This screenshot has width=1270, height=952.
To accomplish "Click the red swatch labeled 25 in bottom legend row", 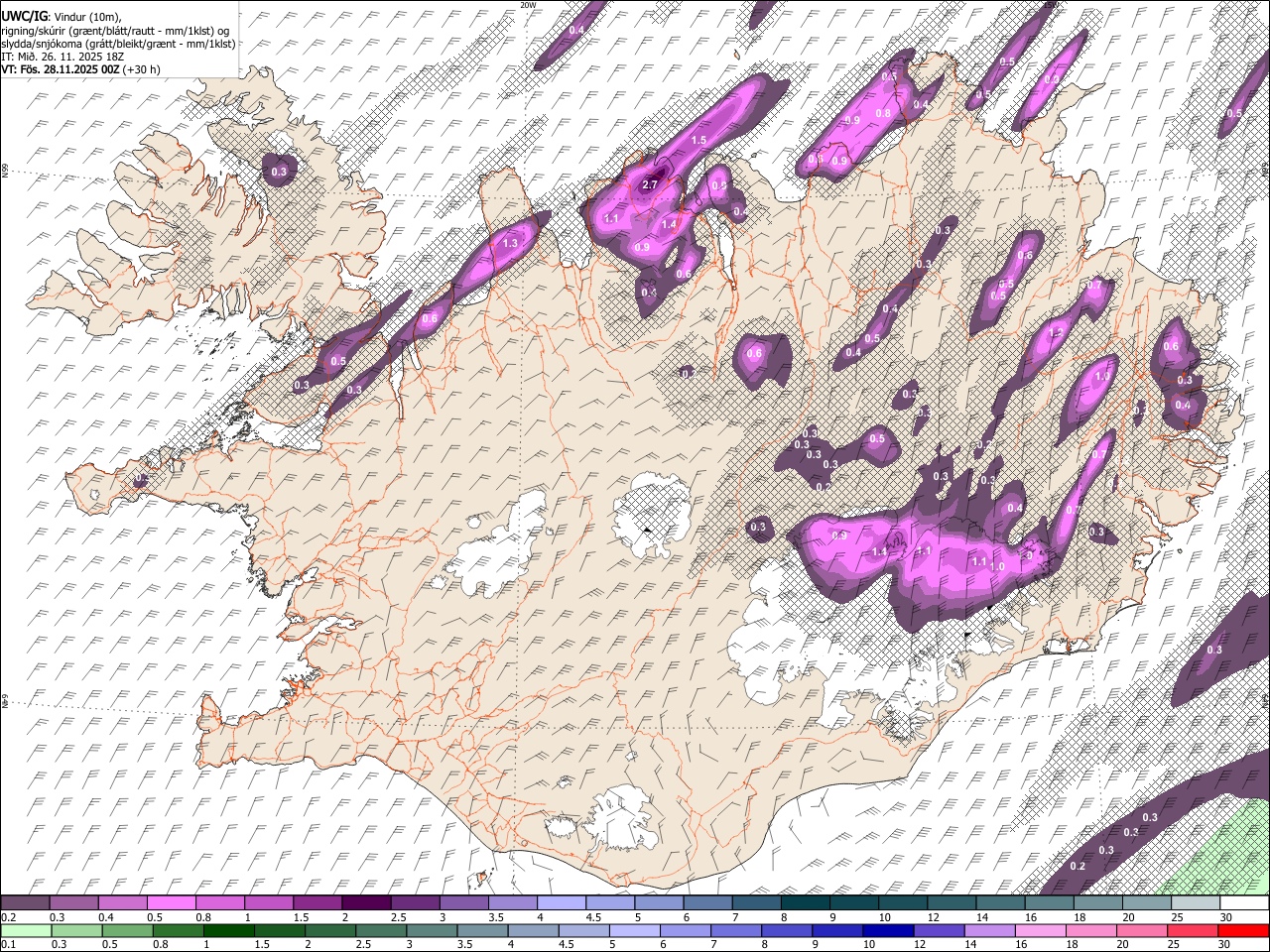I will pos(1192,930).
